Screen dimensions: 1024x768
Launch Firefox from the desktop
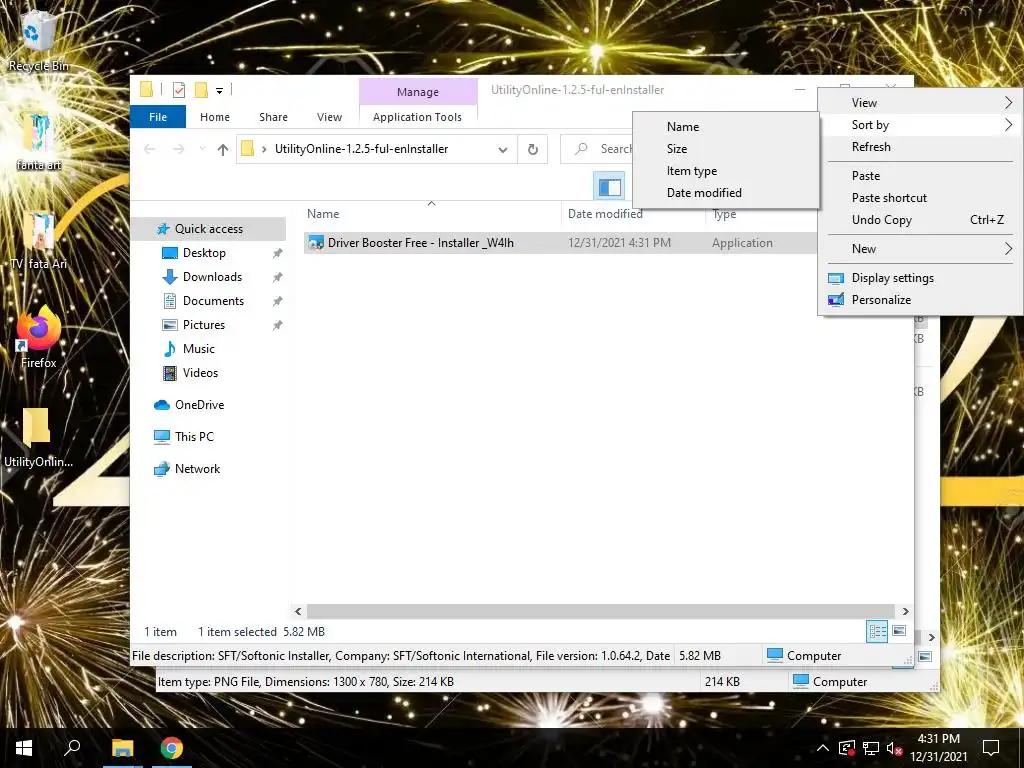coord(38,338)
